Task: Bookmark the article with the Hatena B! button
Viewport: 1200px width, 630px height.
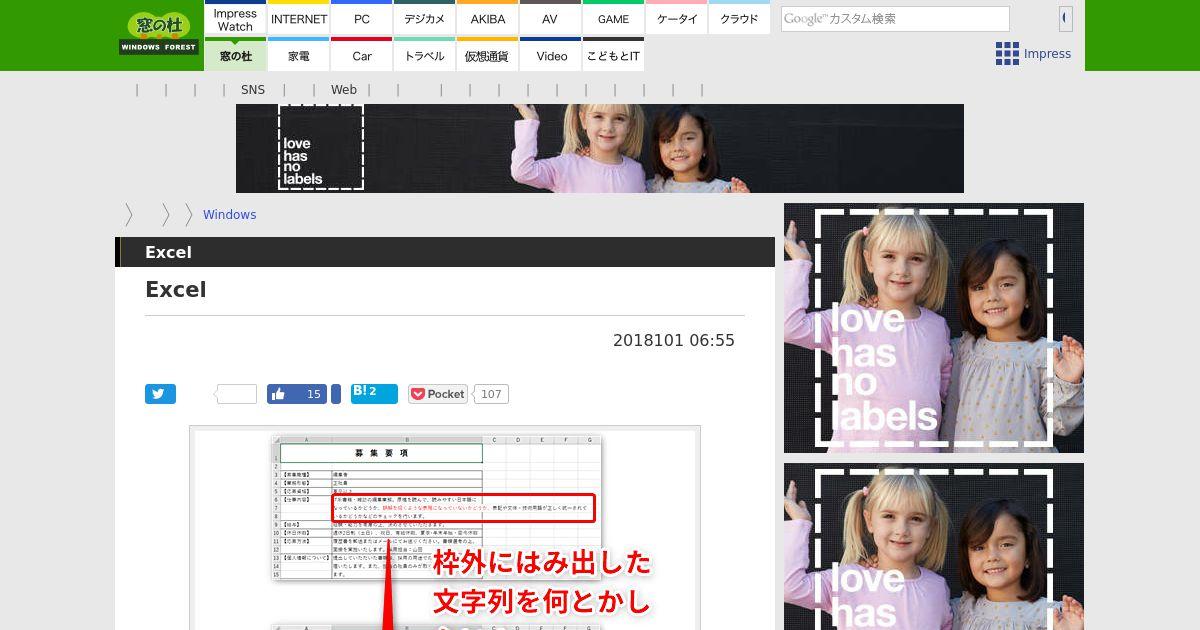Action: (373, 394)
